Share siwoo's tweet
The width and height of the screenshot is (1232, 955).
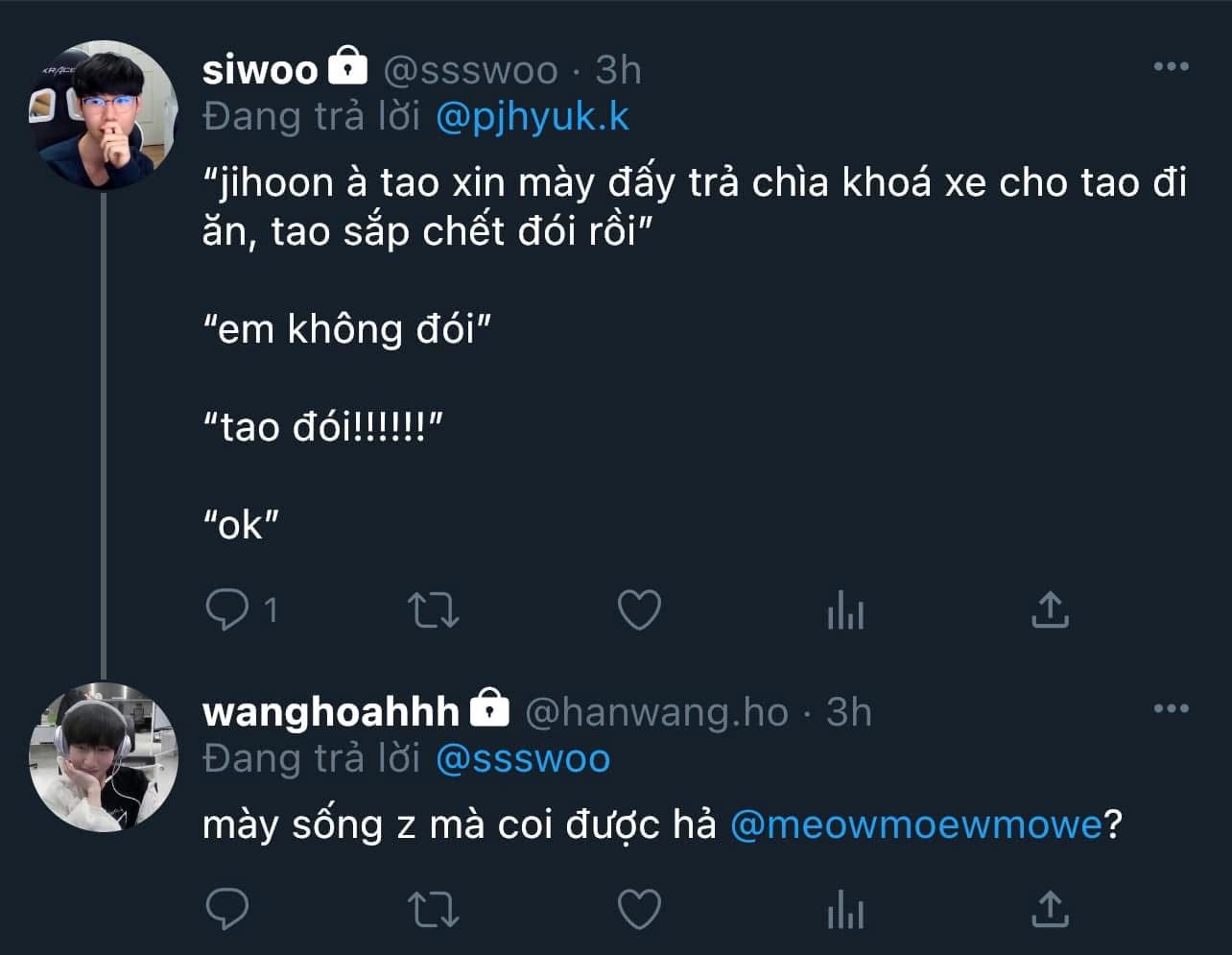[1050, 609]
